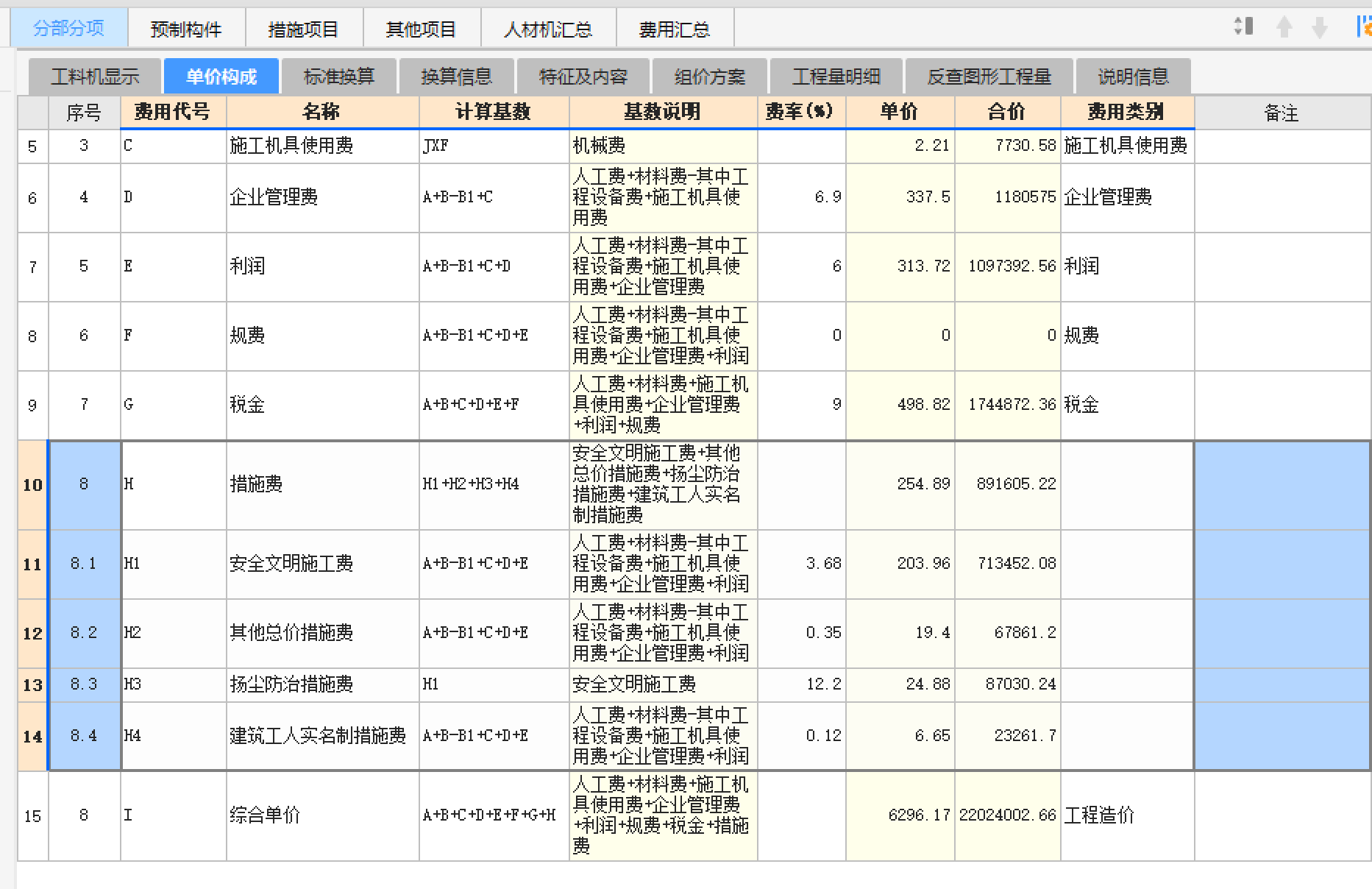Click the 6.9 rate cell
This screenshot has width=1372, height=889.
point(801,197)
